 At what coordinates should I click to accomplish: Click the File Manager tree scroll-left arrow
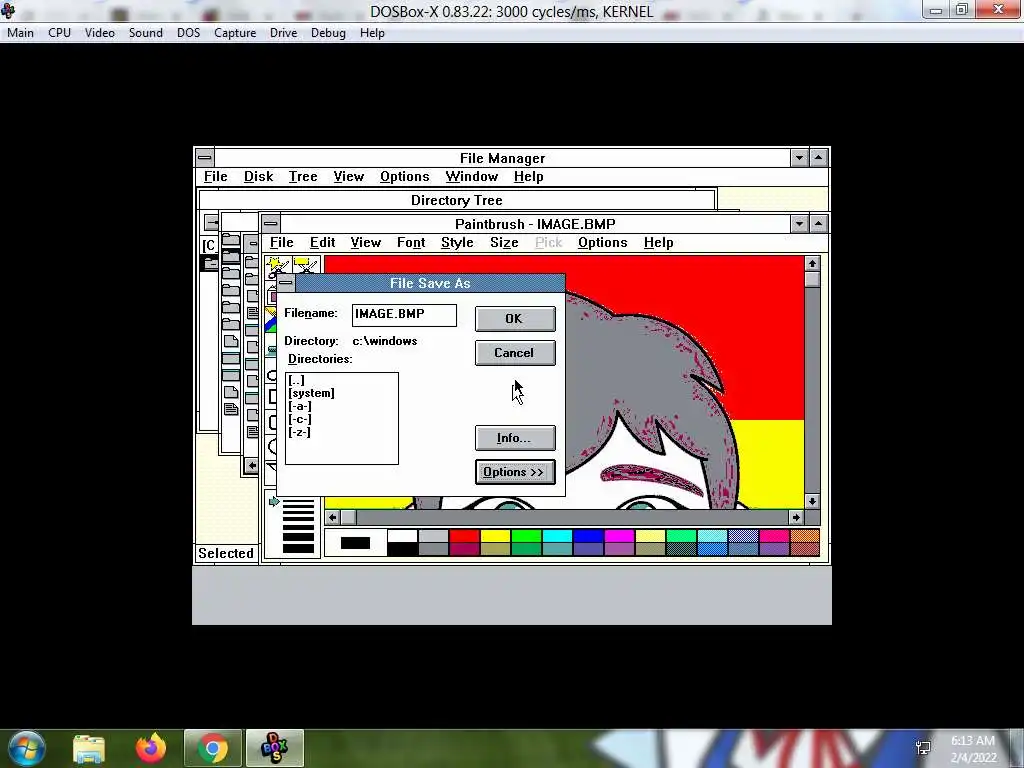(251, 466)
